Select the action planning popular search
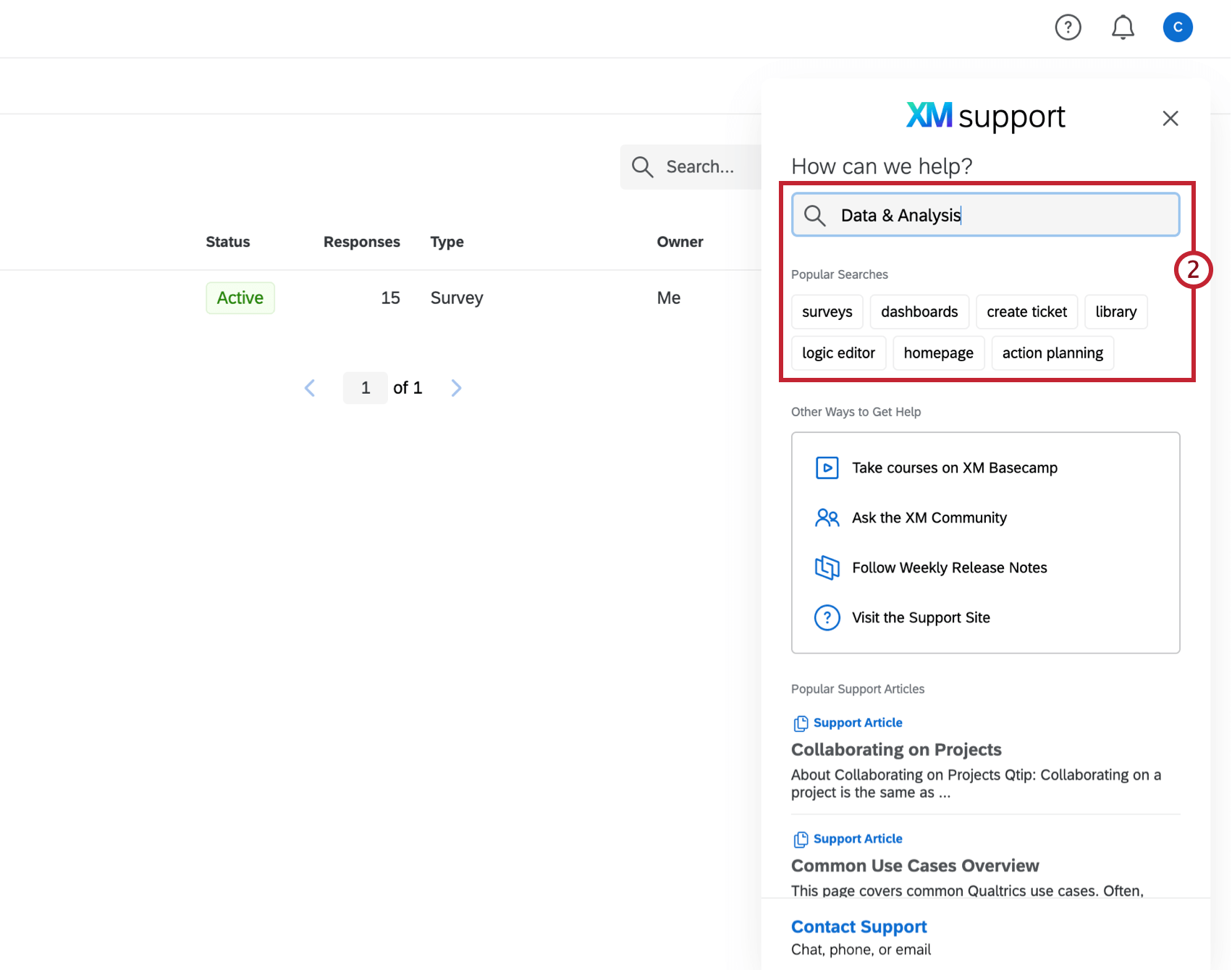Screen dimensions: 1232x970 coord(1052,353)
